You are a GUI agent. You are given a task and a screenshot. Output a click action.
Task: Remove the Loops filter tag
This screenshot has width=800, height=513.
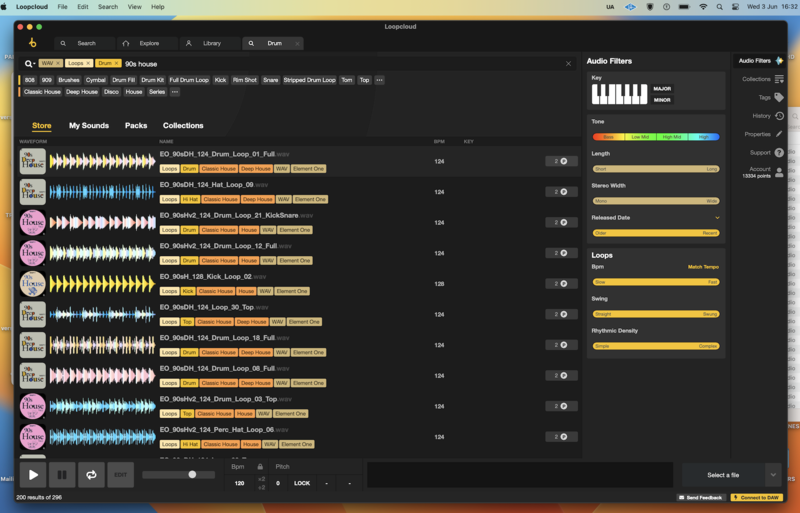pos(88,63)
